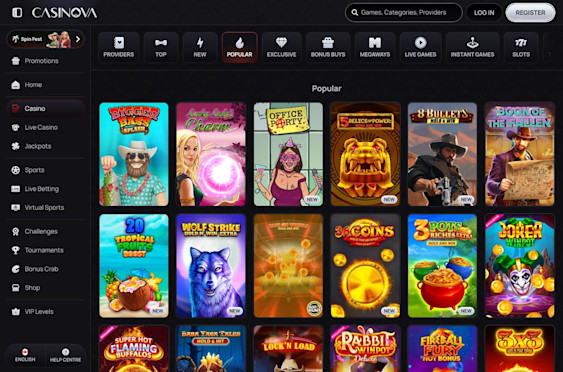Switch to the Slots category
The height and width of the screenshot is (372, 563).
click(521, 47)
